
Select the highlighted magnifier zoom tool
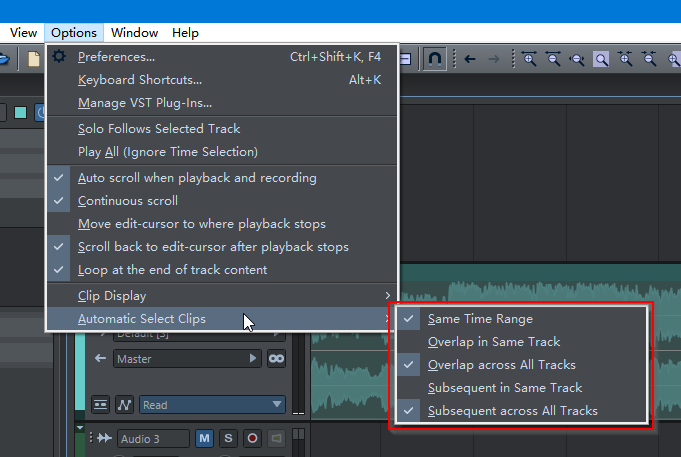(601, 59)
